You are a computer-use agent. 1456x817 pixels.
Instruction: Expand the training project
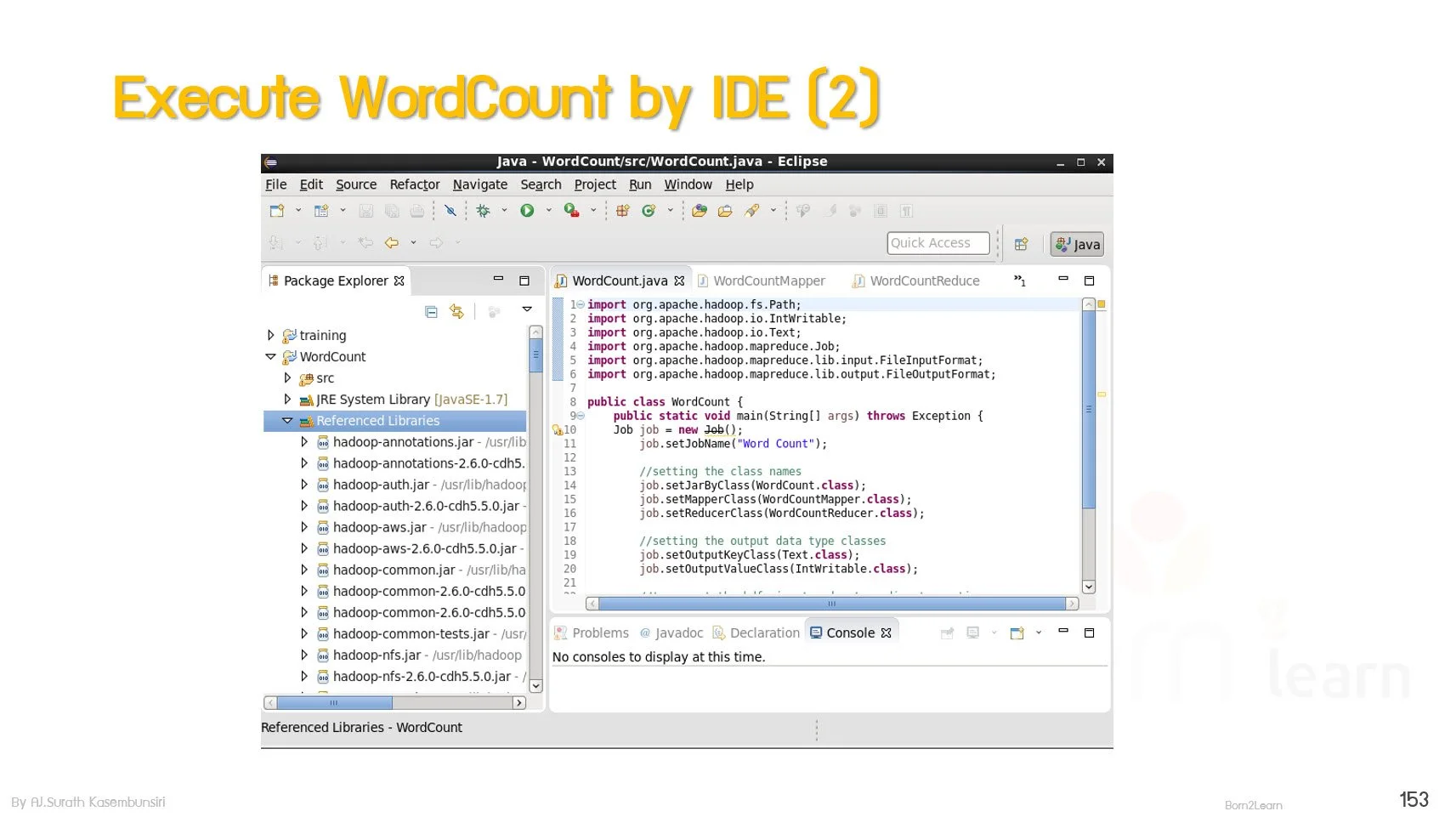point(271,335)
